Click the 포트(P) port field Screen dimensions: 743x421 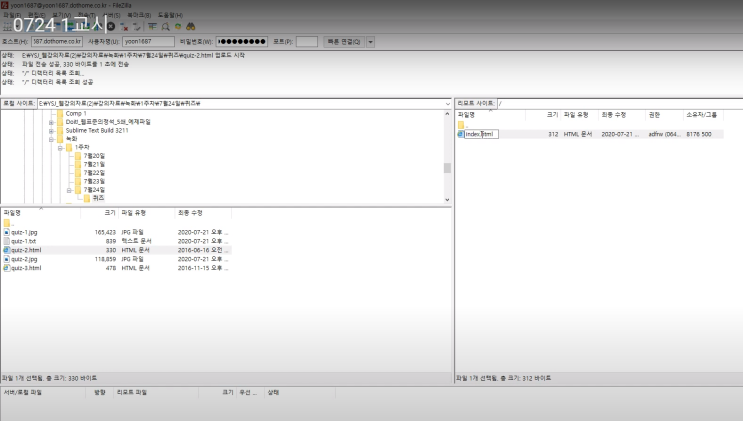coord(307,42)
